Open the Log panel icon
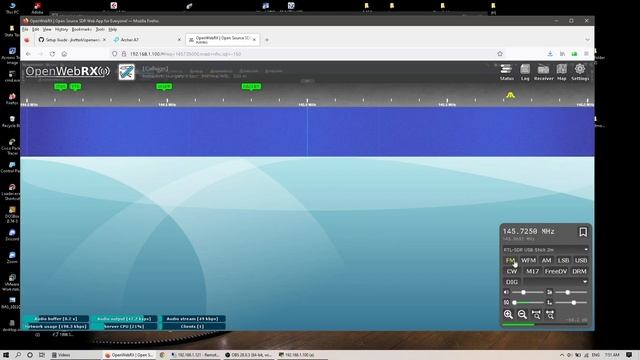This screenshot has height=360, width=640. pos(525,72)
